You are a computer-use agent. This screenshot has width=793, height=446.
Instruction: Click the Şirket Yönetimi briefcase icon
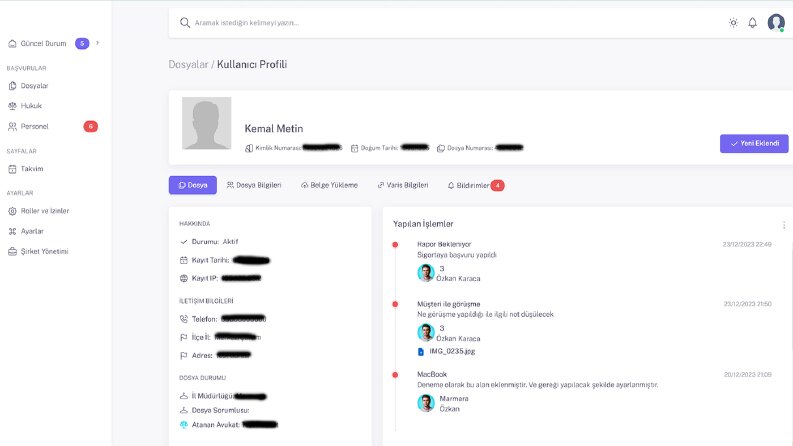pyautogui.click(x=12, y=251)
